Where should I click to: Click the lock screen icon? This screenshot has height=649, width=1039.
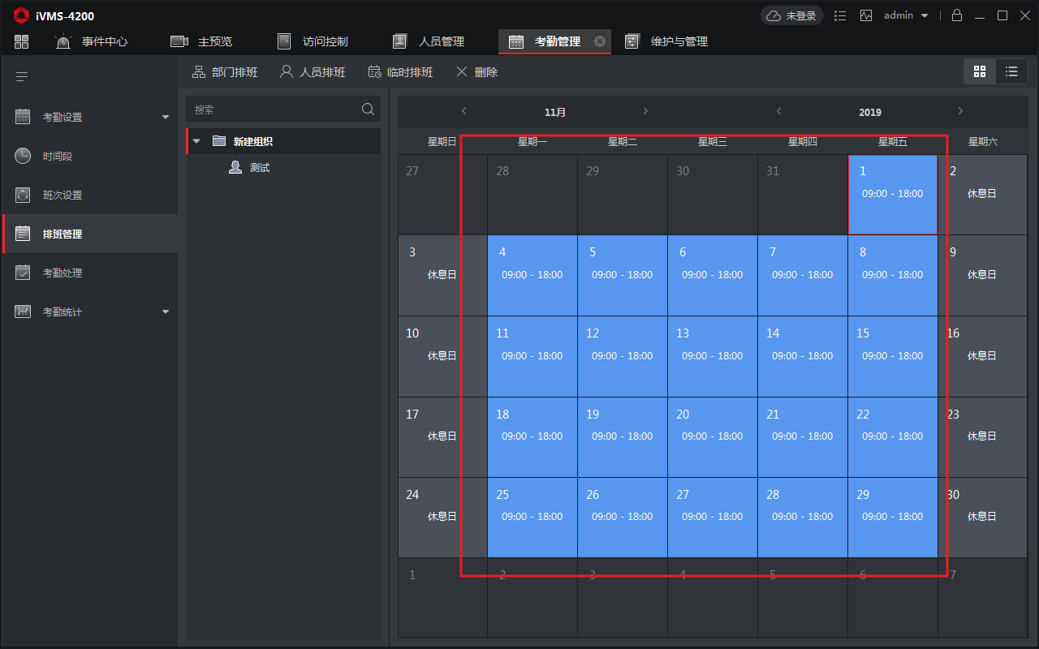pos(957,16)
